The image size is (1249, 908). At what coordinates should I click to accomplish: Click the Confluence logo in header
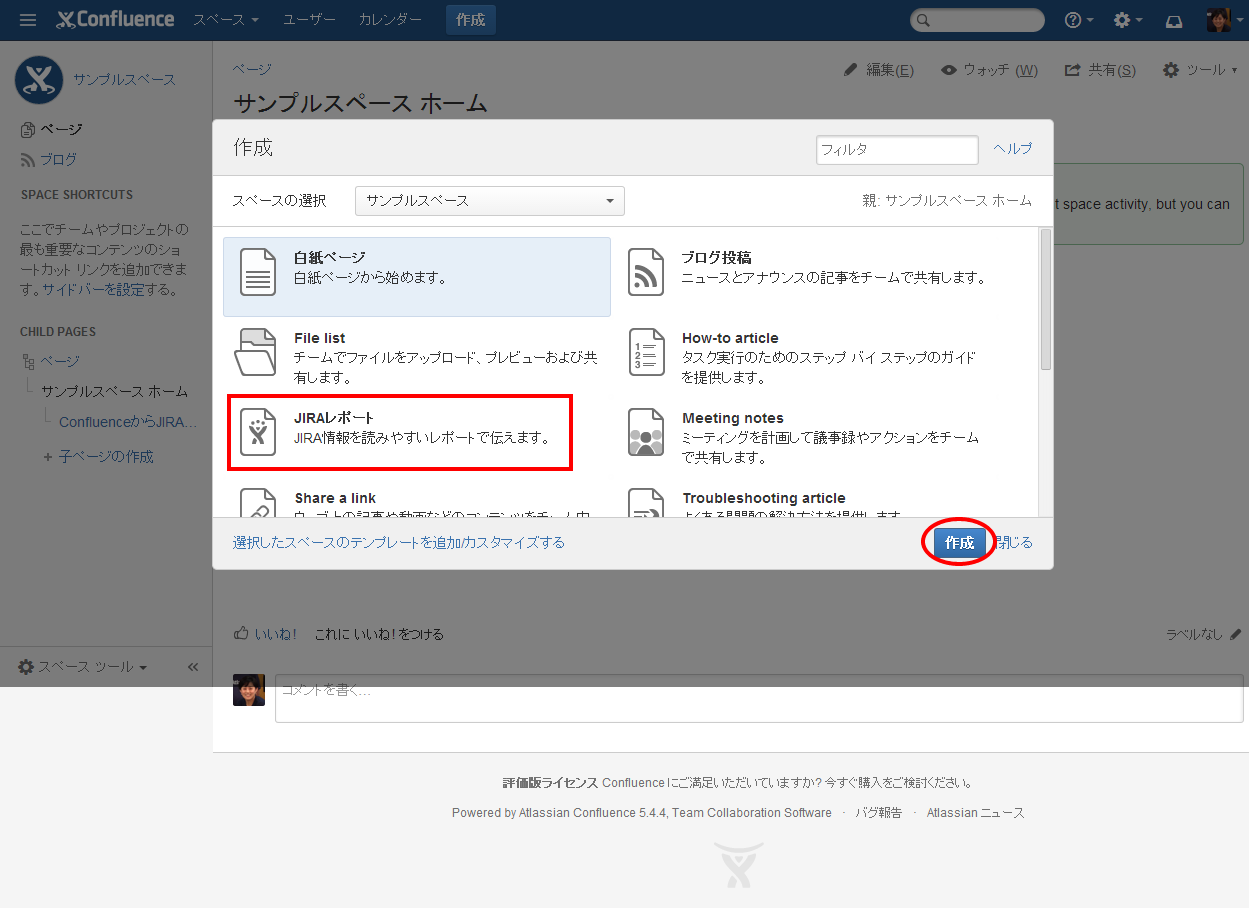(115, 20)
